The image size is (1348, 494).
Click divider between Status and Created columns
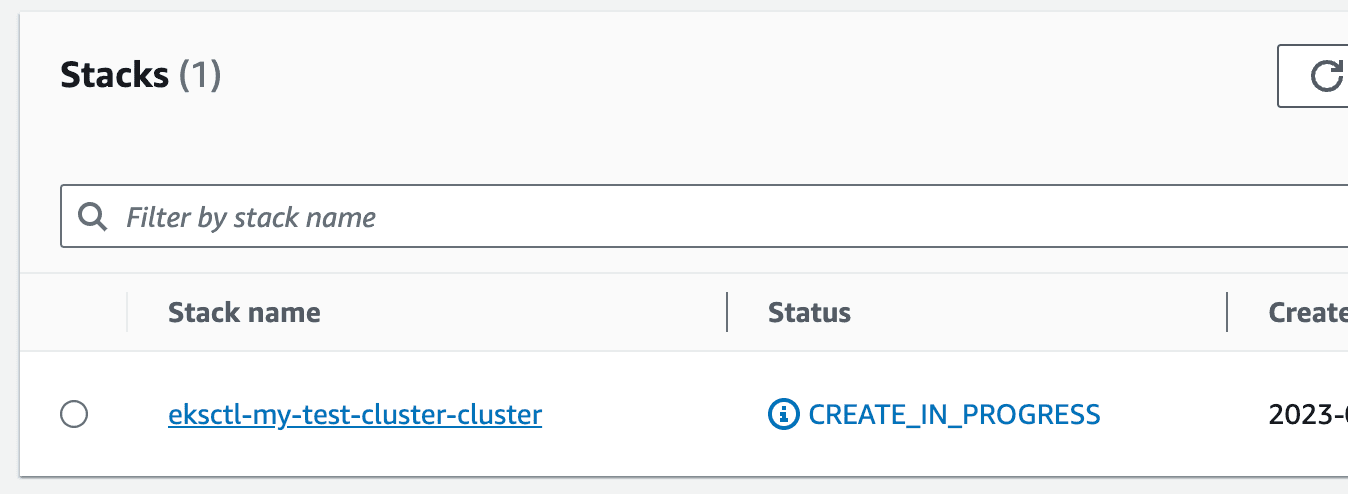[1227, 312]
